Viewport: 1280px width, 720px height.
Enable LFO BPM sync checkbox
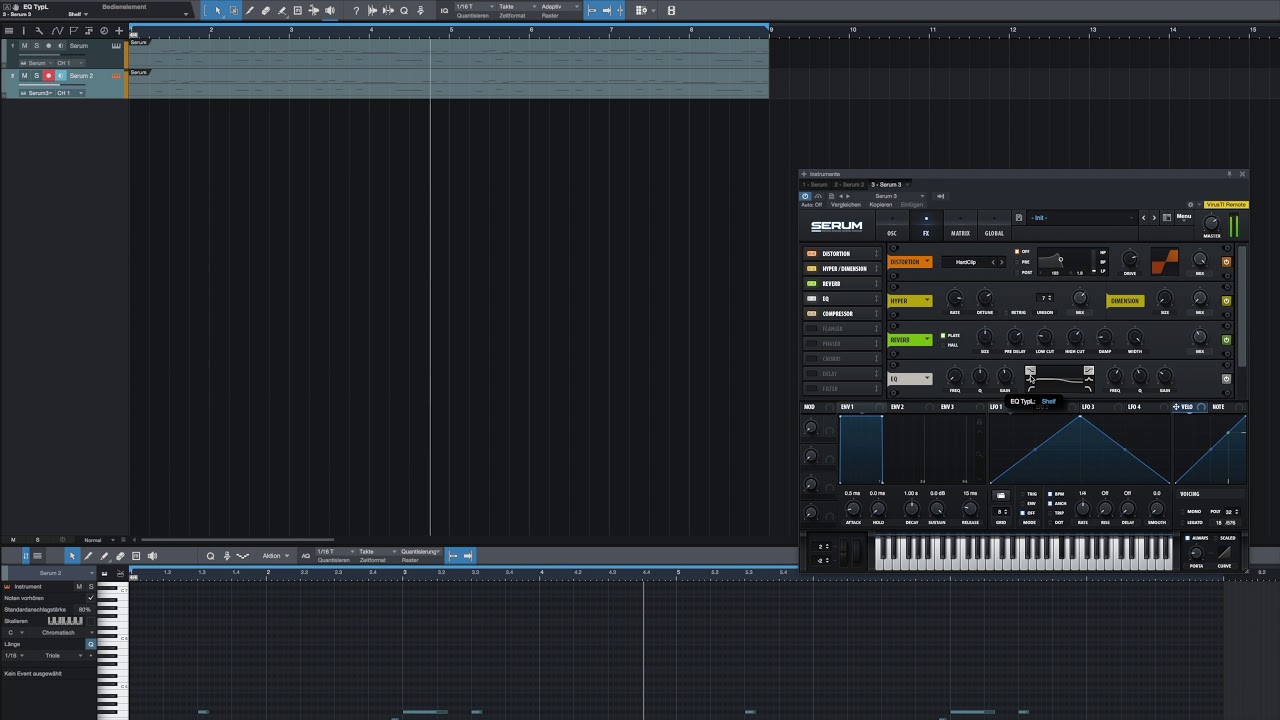click(x=1050, y=494)
